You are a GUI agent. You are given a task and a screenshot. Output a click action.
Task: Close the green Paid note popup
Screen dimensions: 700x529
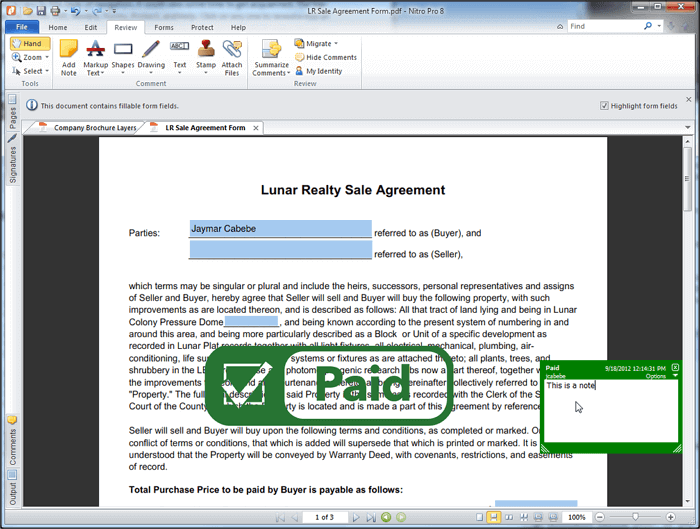tap(675, 367)
